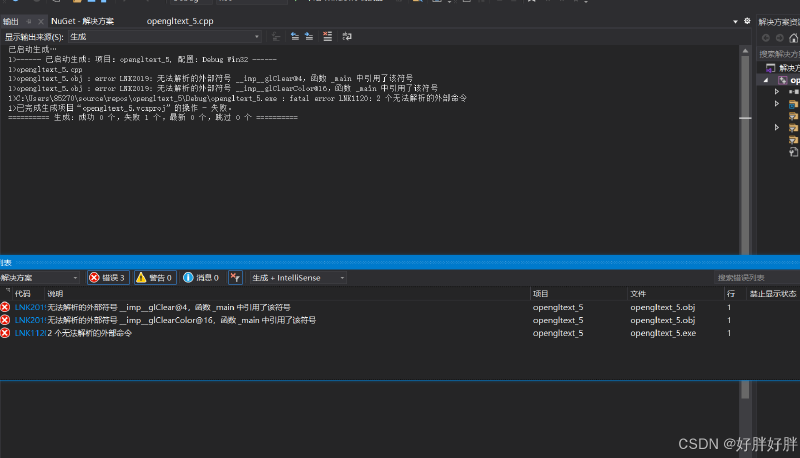Sort by the 文件 column header

pyautogui.click(x=638, y=294)
